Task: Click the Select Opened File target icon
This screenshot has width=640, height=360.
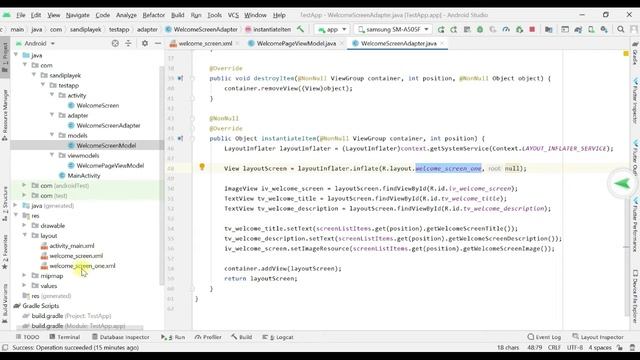Action: [115, 43]
